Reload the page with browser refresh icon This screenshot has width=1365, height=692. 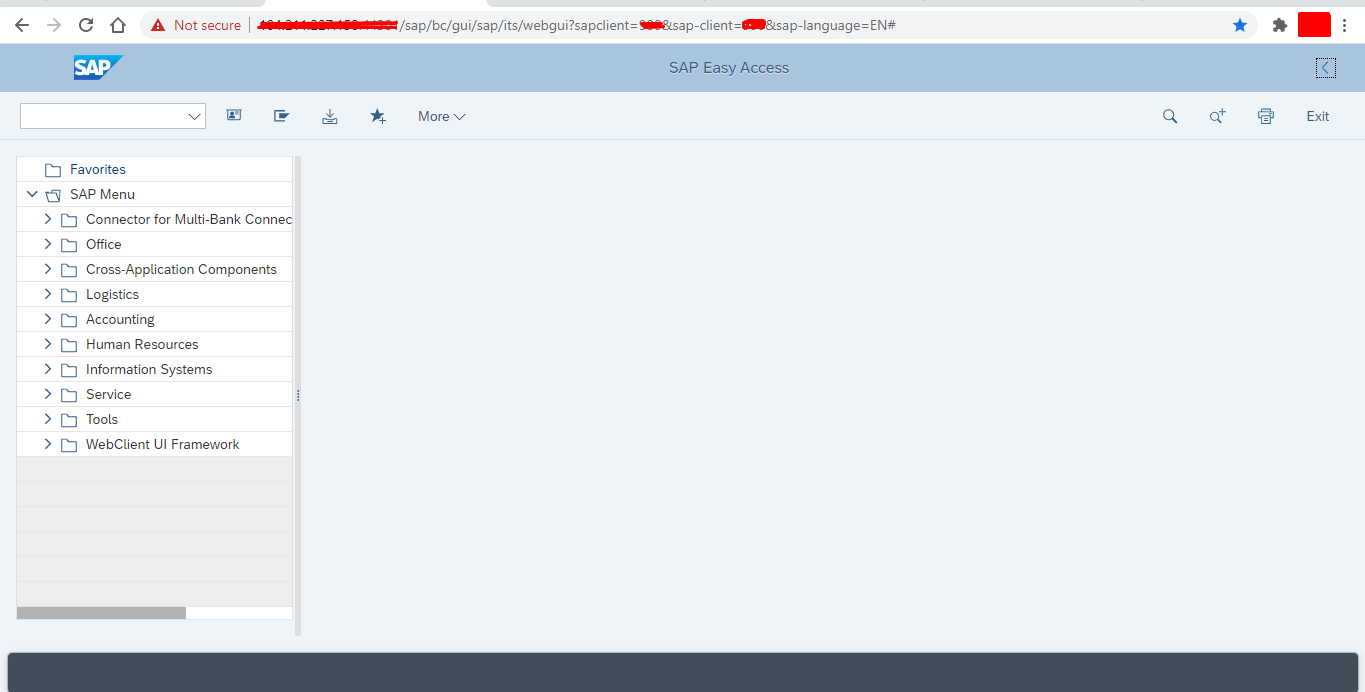tap(86, 25)
